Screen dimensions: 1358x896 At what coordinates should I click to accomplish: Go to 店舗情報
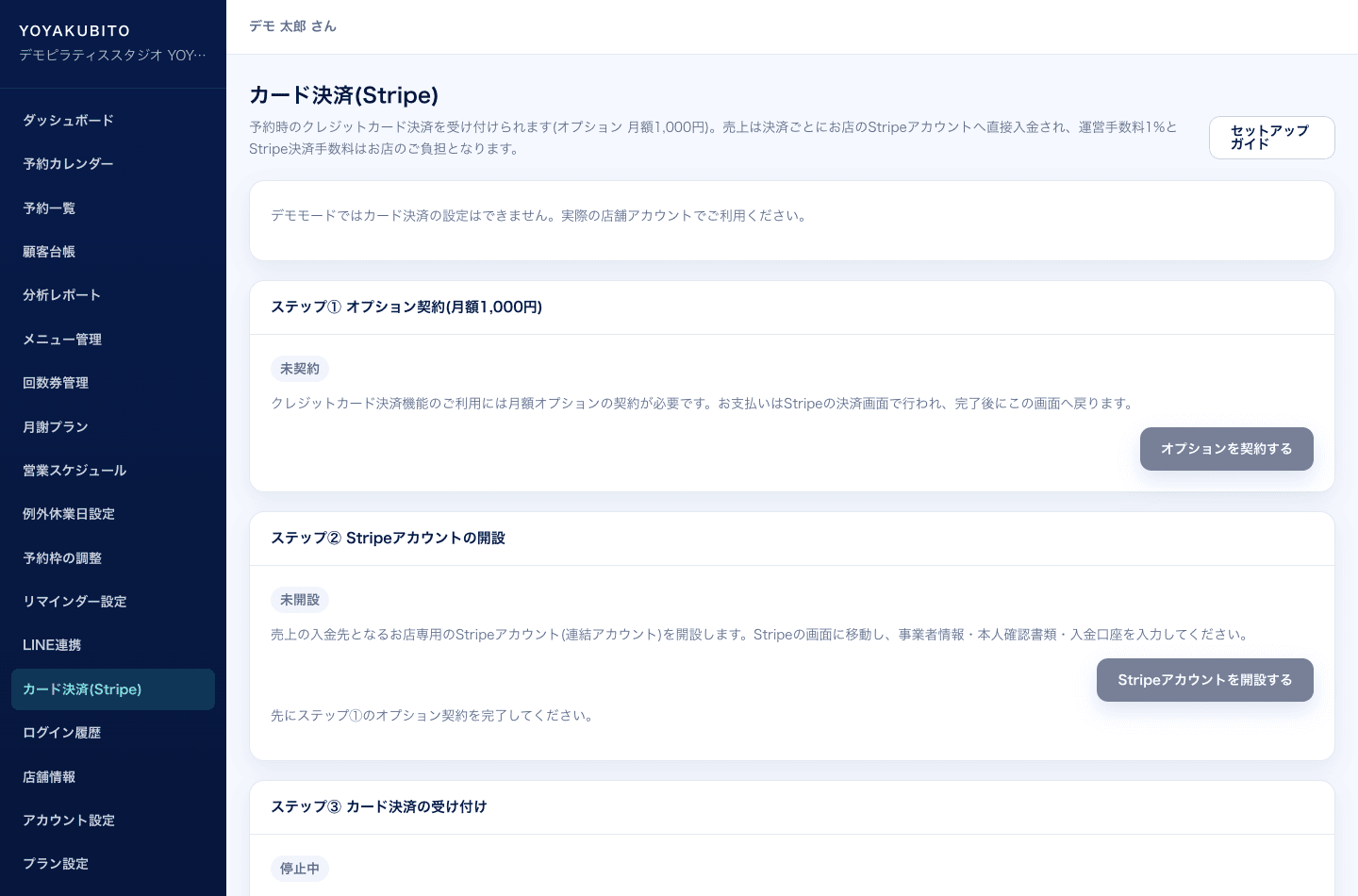click(113, 777)
